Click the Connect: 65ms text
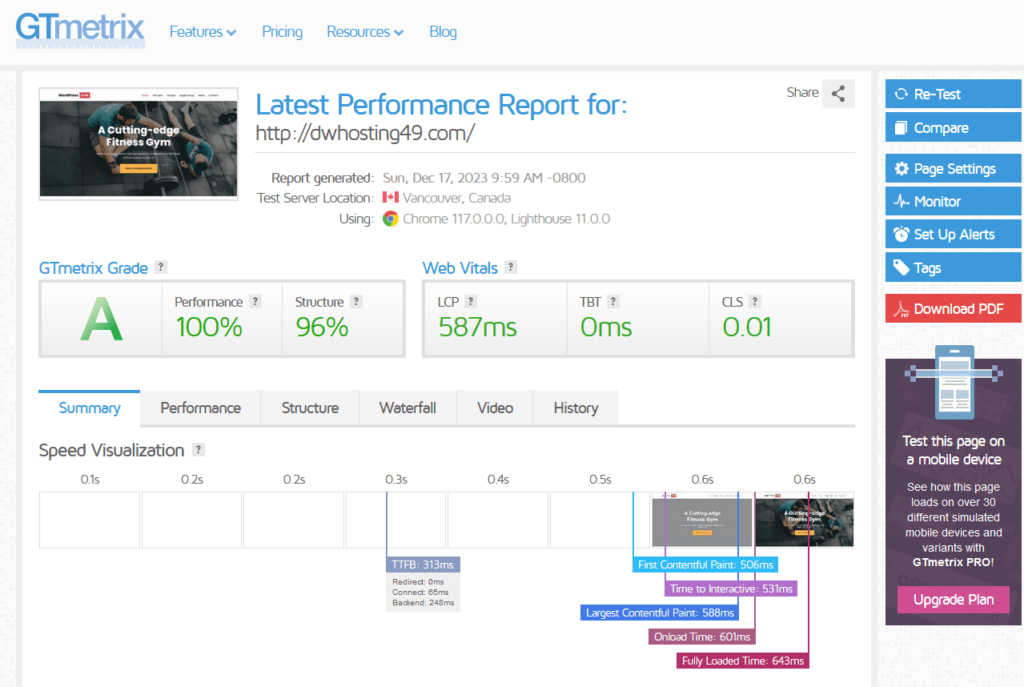 (x=421, y=592)
